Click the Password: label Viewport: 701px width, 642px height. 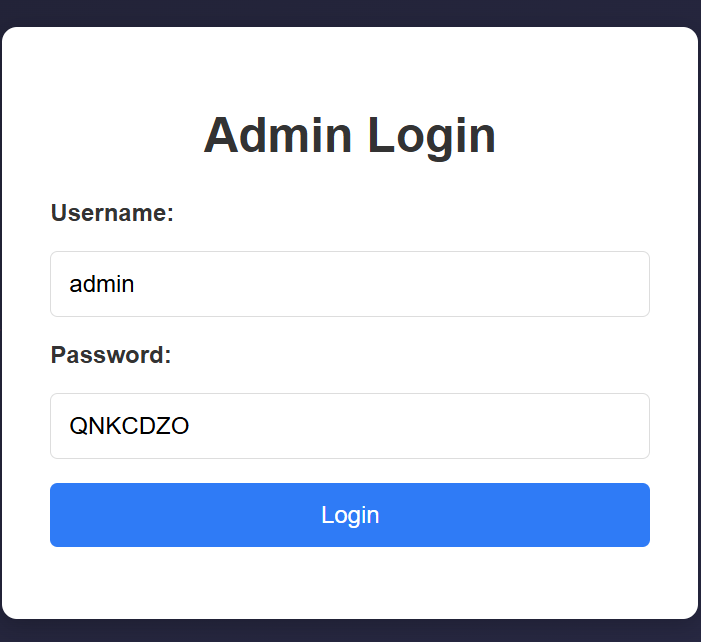(x=111, y=355)
